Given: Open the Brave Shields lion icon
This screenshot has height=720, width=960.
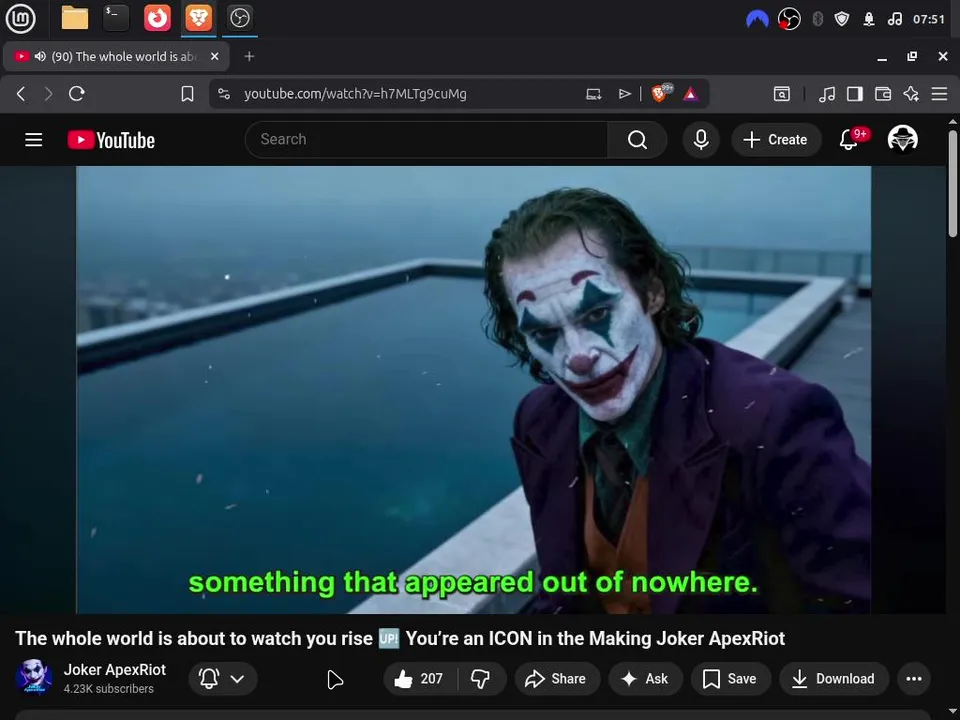Looking at the screenshot, I should pyautogui.click(x=661, y=93).
